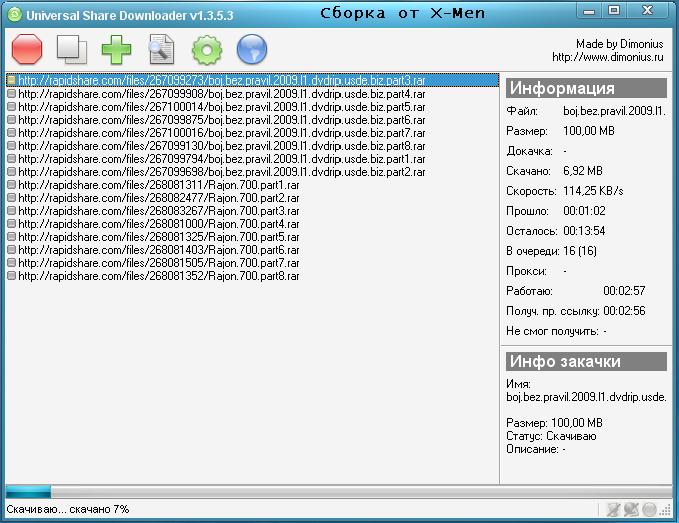
Task: Click the Прошло time 00:01:02
Action: coord(584,211)
